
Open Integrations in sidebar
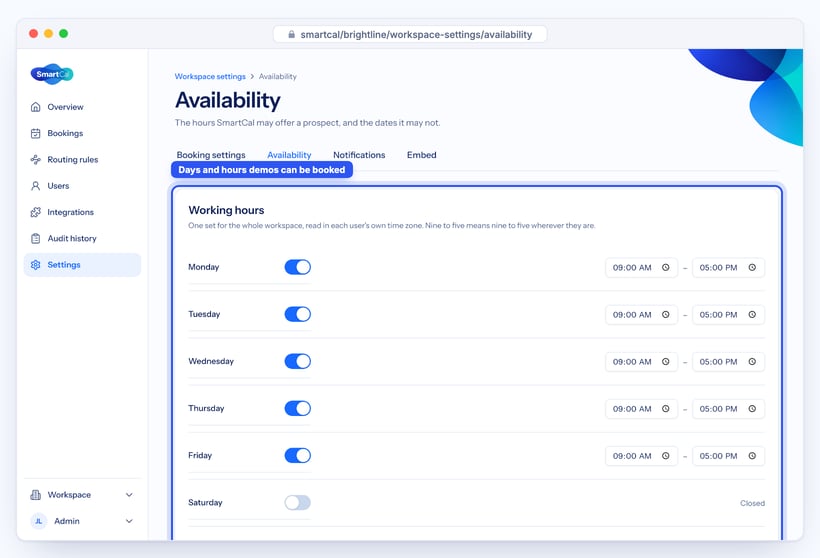(x=82, y=212)
